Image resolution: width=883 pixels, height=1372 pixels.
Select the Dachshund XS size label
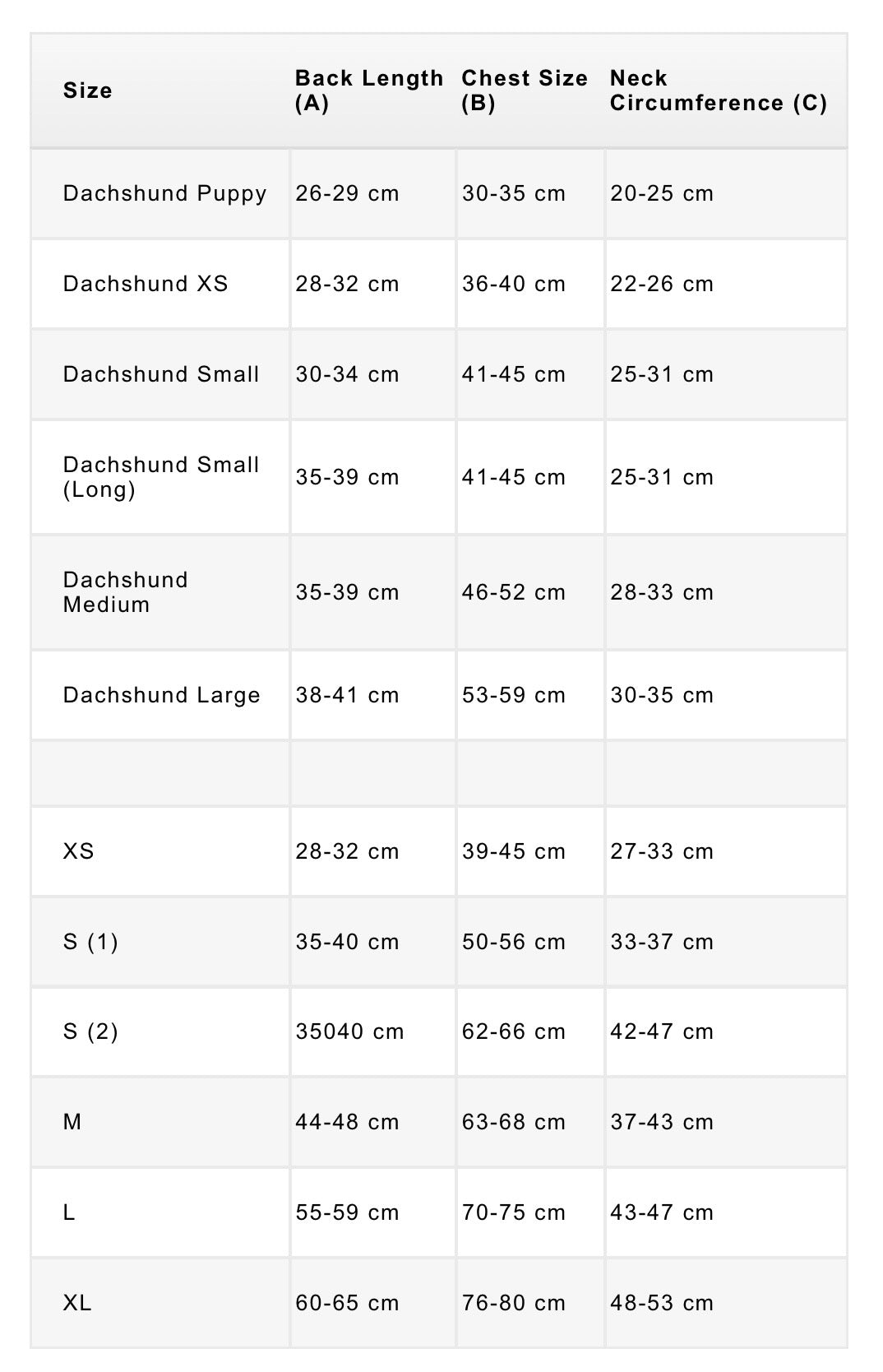point(146,284)
